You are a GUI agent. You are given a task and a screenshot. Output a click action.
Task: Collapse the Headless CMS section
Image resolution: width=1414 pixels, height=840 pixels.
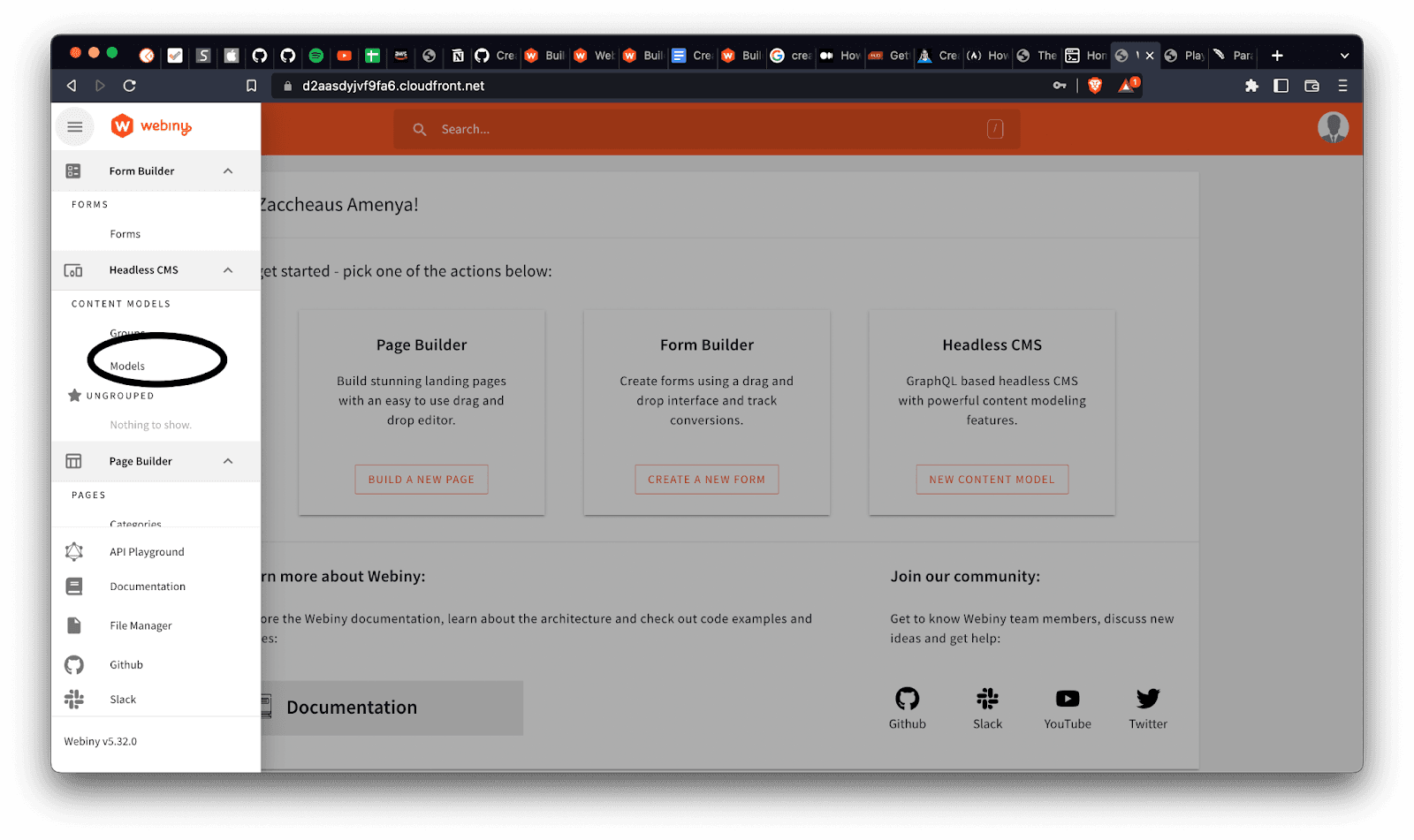pyautogui.click(x=228, y=270)
